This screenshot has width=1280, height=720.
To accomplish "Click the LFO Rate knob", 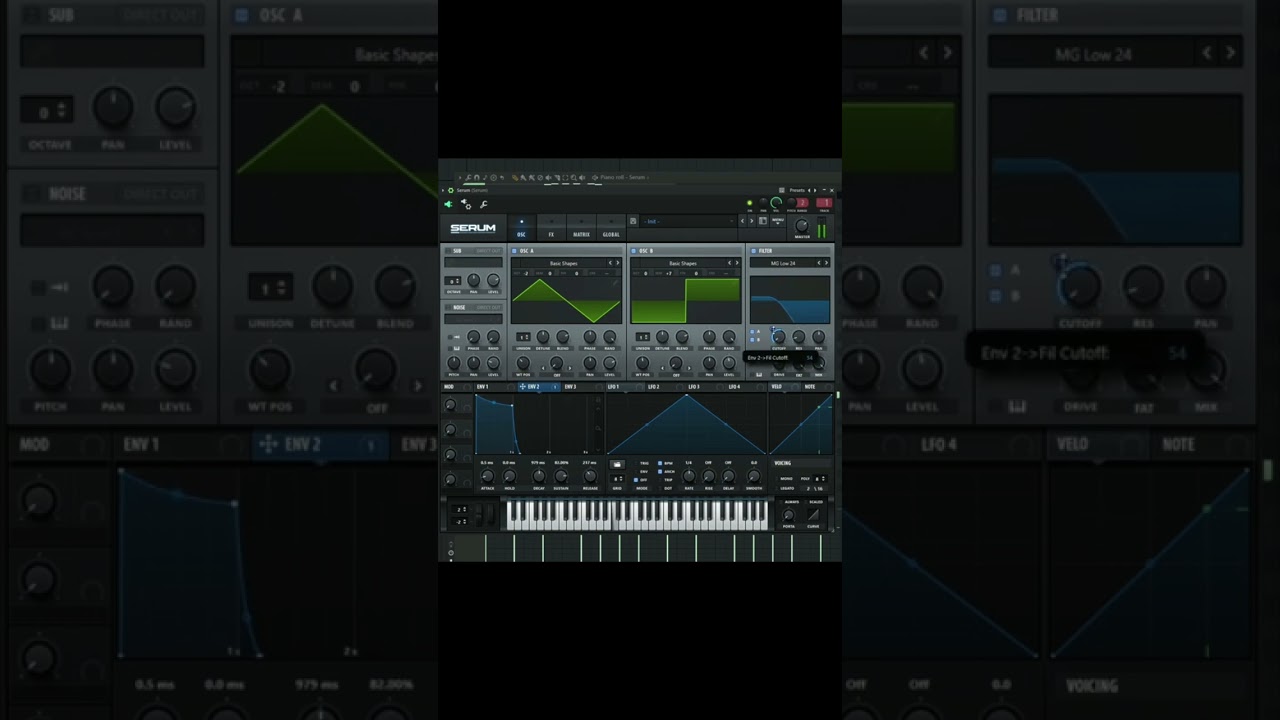I will tap(689, 476).
